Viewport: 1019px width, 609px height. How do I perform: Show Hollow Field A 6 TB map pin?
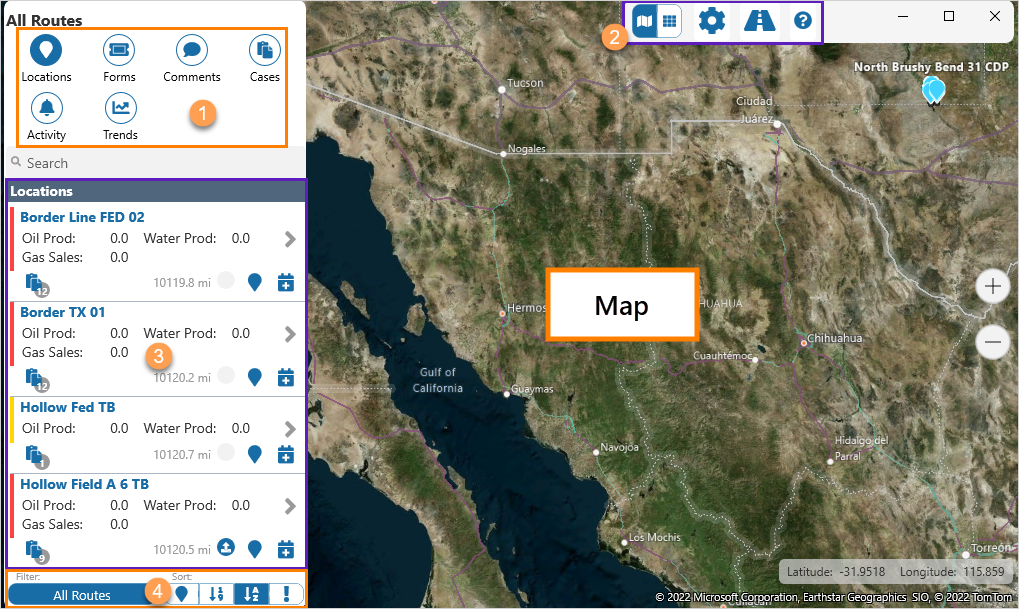[x=255, y=549]
